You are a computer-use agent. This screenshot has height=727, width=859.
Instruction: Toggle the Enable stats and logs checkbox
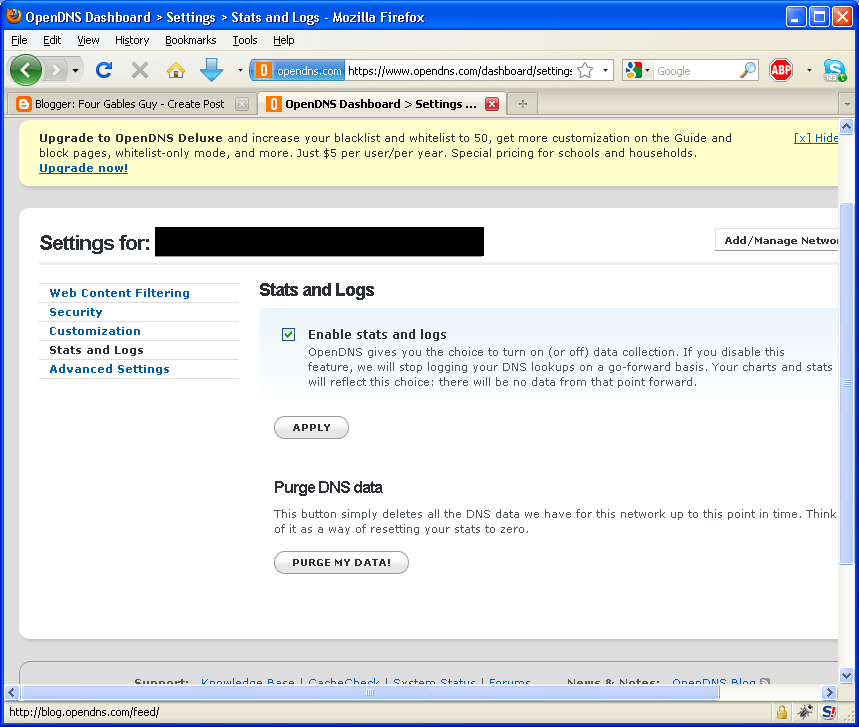(288, 334)
